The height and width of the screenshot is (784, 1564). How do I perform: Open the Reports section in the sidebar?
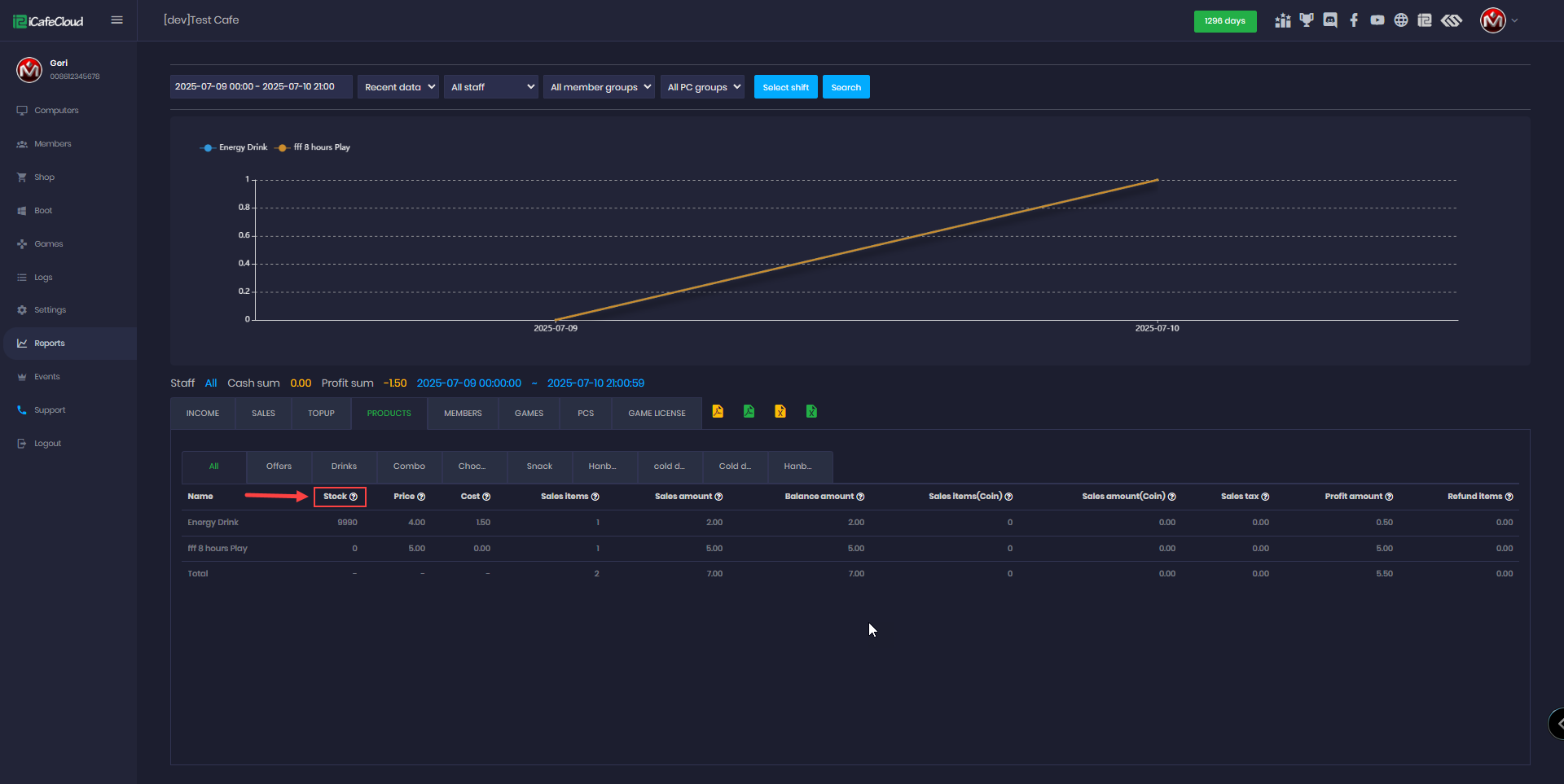pos(49,343)
